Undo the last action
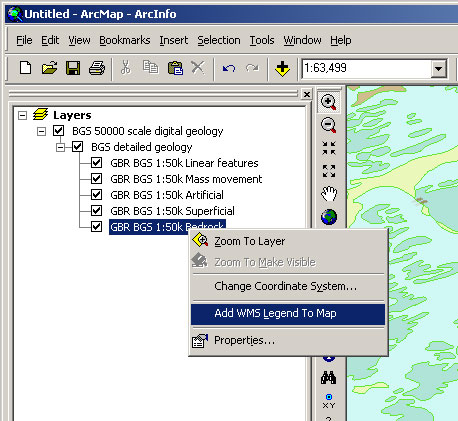458x421 pixels. tap(229, 68)
